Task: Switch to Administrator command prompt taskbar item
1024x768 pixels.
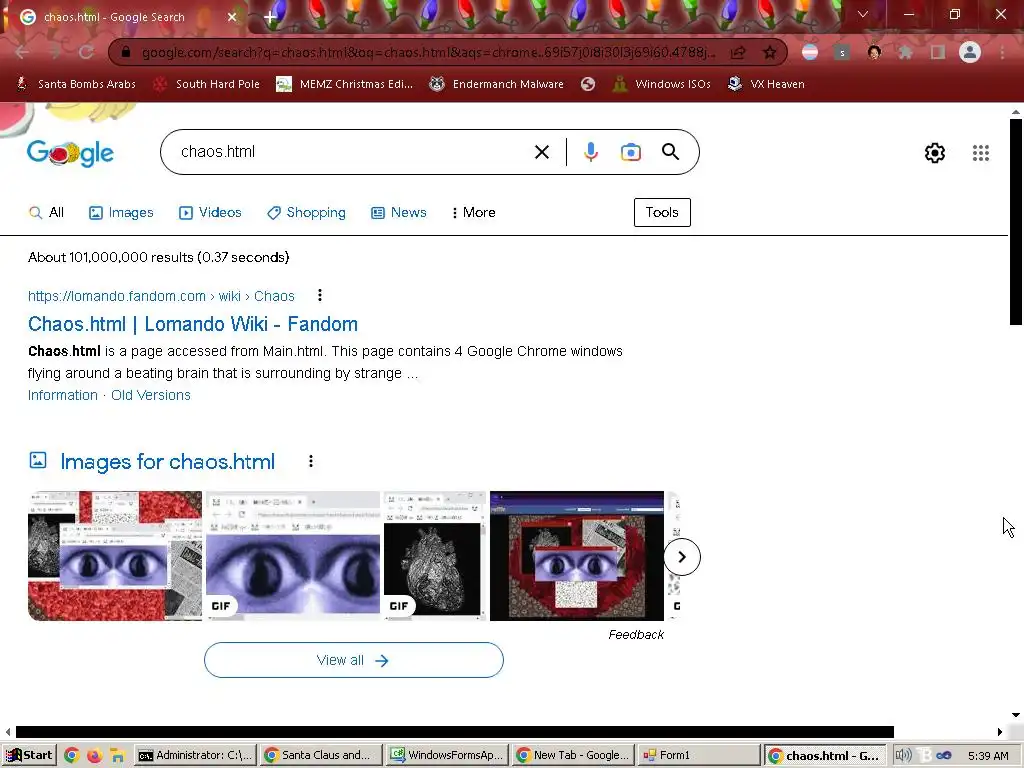Action: click(195, 756)
